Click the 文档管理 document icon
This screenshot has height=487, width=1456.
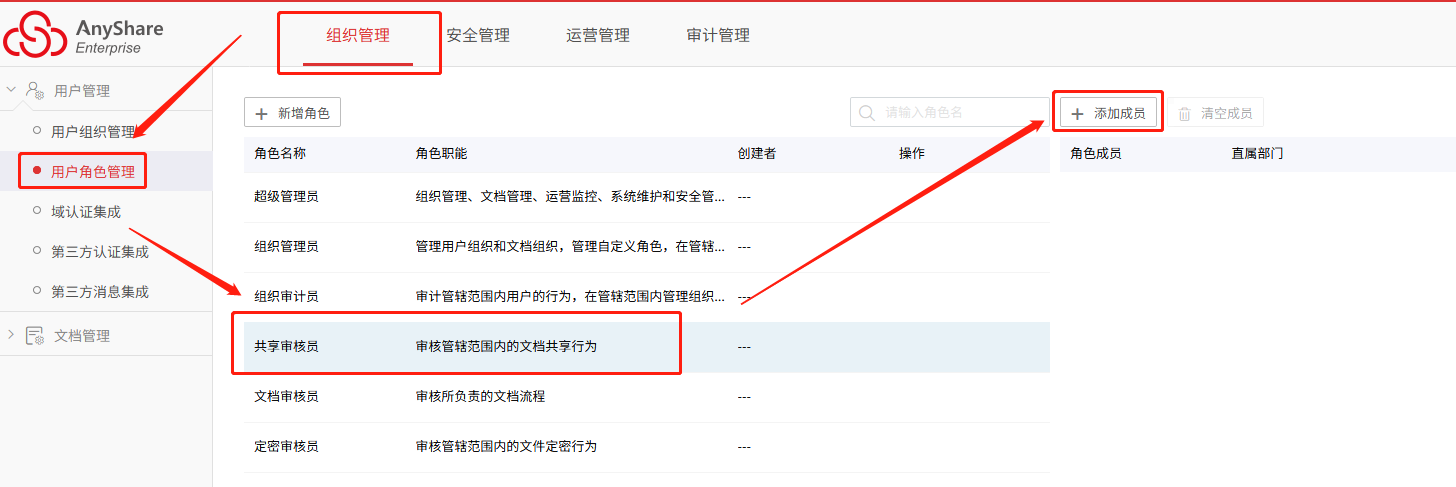pos(35,336)
